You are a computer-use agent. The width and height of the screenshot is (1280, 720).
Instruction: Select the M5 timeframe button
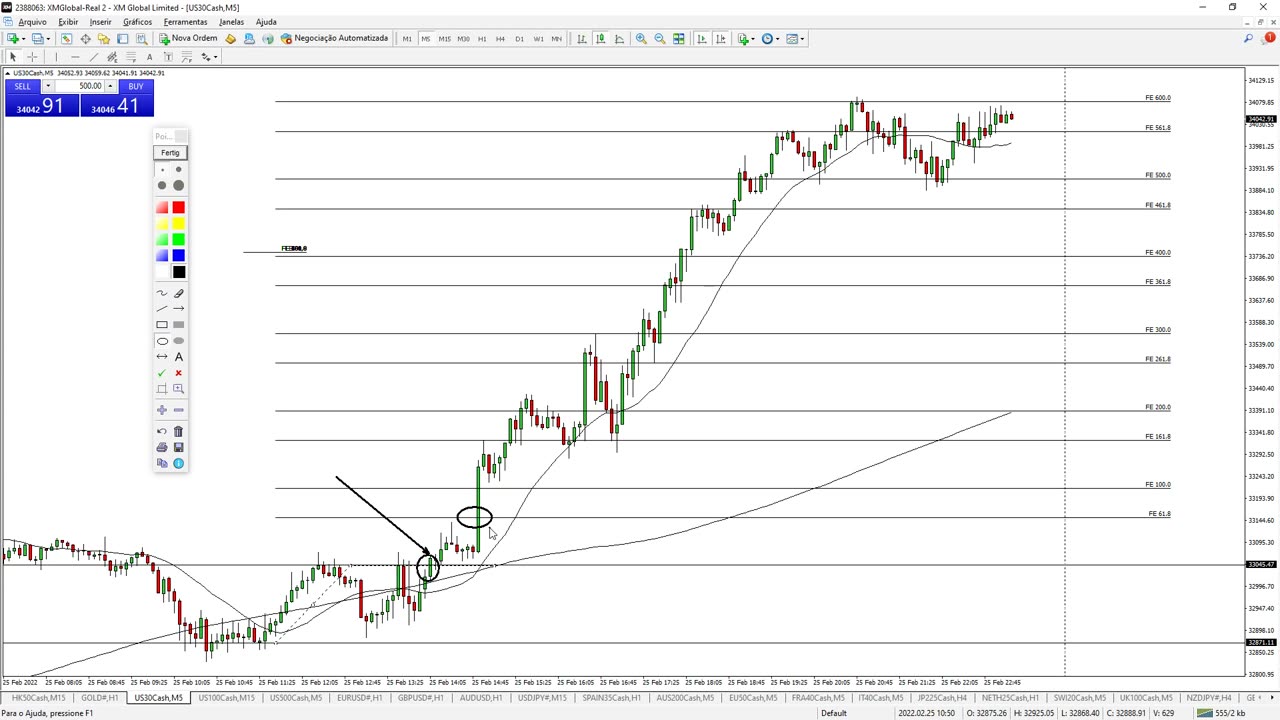tap(426, 39)
